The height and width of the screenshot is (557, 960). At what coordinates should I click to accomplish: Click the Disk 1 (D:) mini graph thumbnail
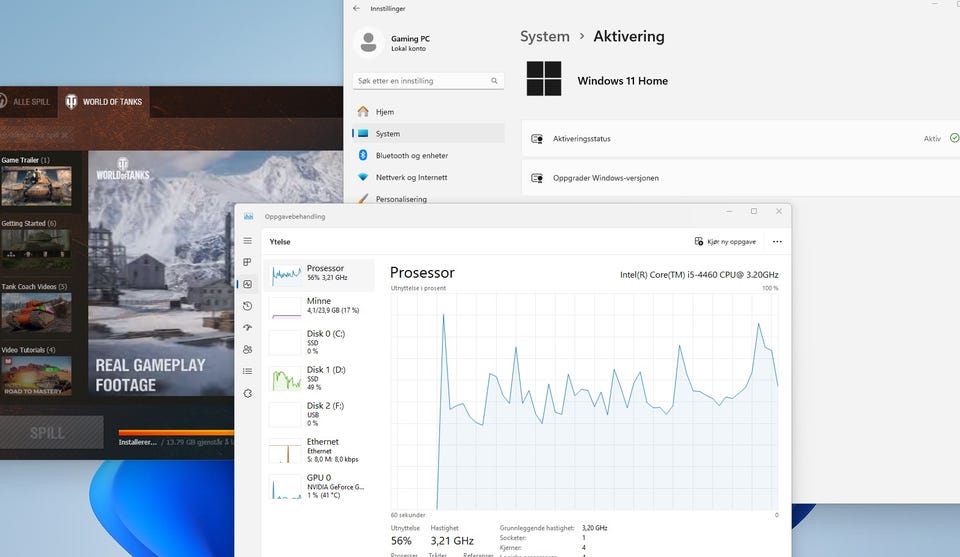pyautogui.click(x=286, y=379)
